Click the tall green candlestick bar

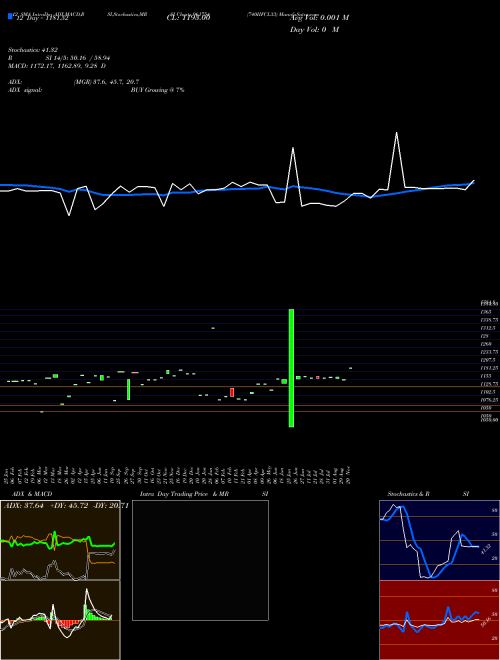291,368
